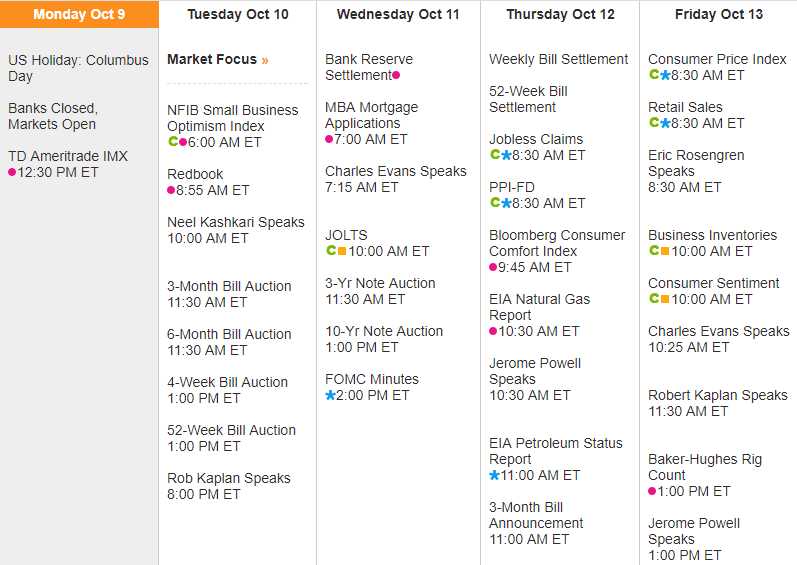Open the 10-Yr Note Auction event link

click(384, 331)
